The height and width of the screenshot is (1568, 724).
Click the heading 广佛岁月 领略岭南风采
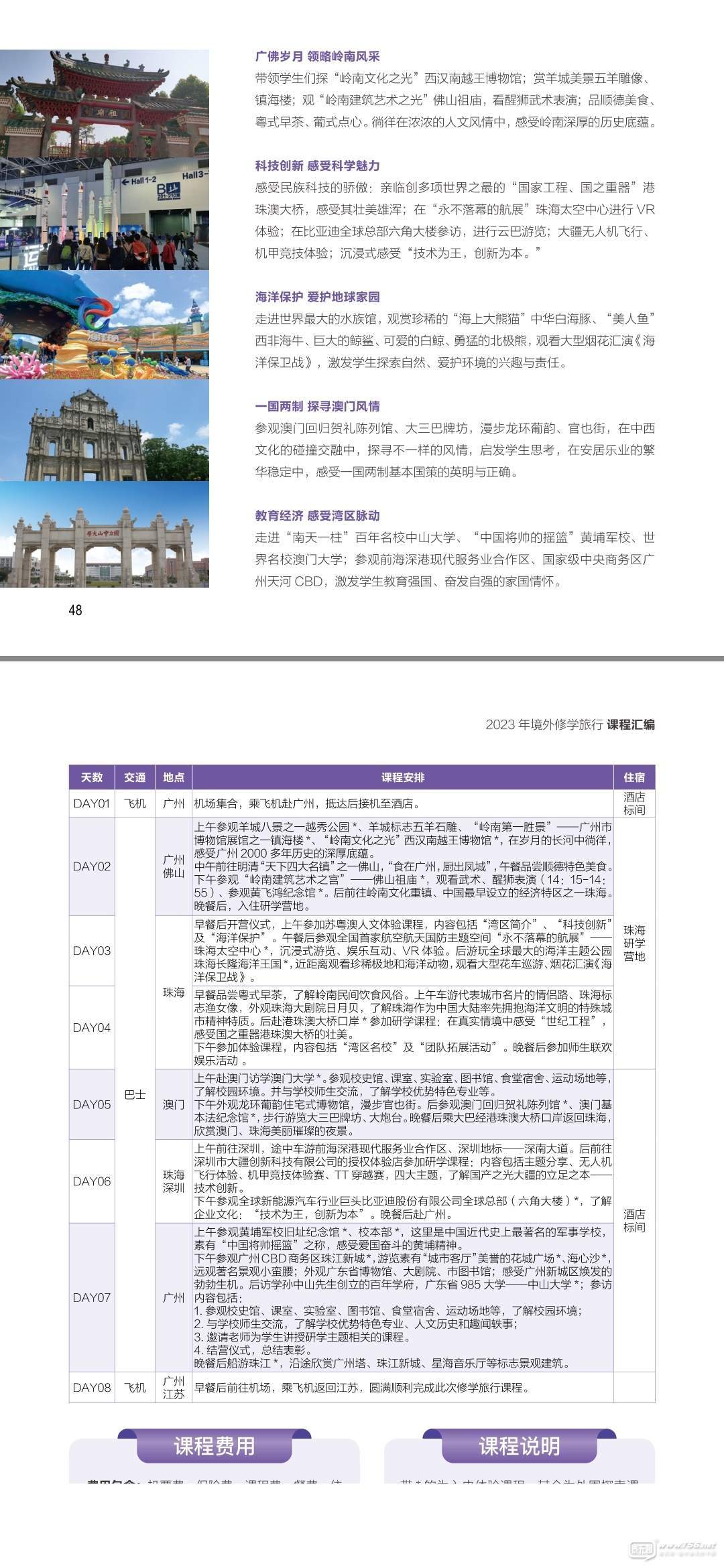pyautogui.click(x=318, y=56)
